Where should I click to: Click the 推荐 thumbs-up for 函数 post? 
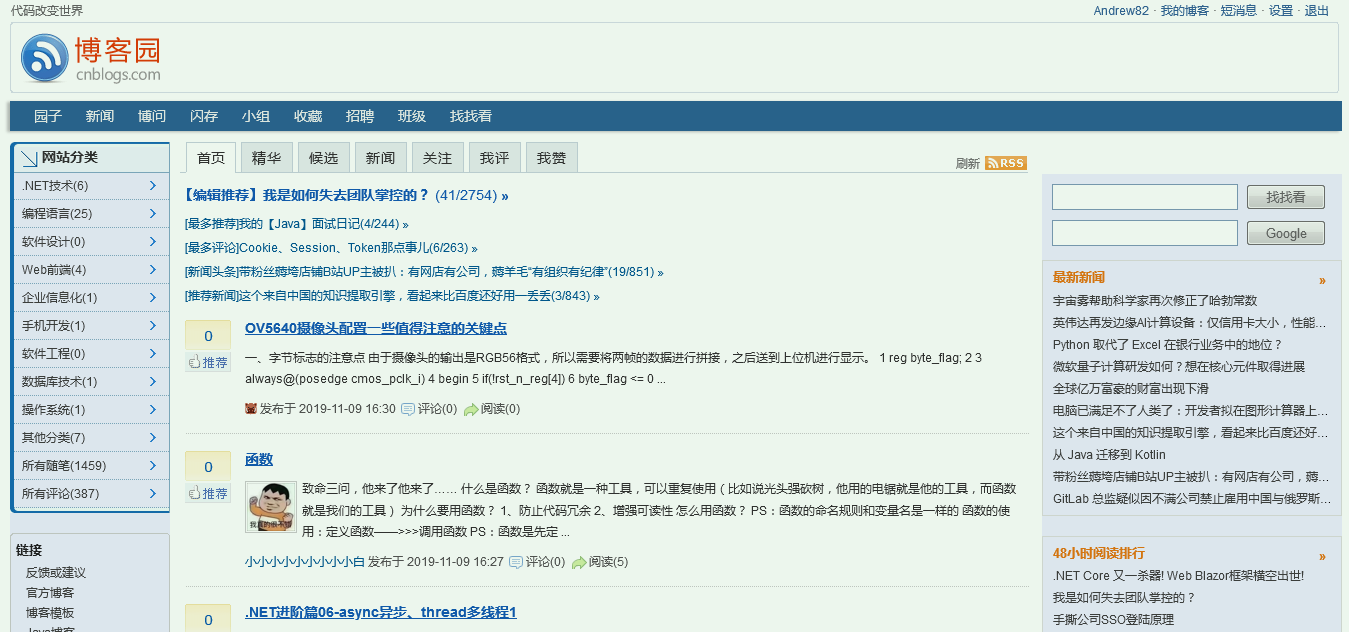[x=208, y=493]
